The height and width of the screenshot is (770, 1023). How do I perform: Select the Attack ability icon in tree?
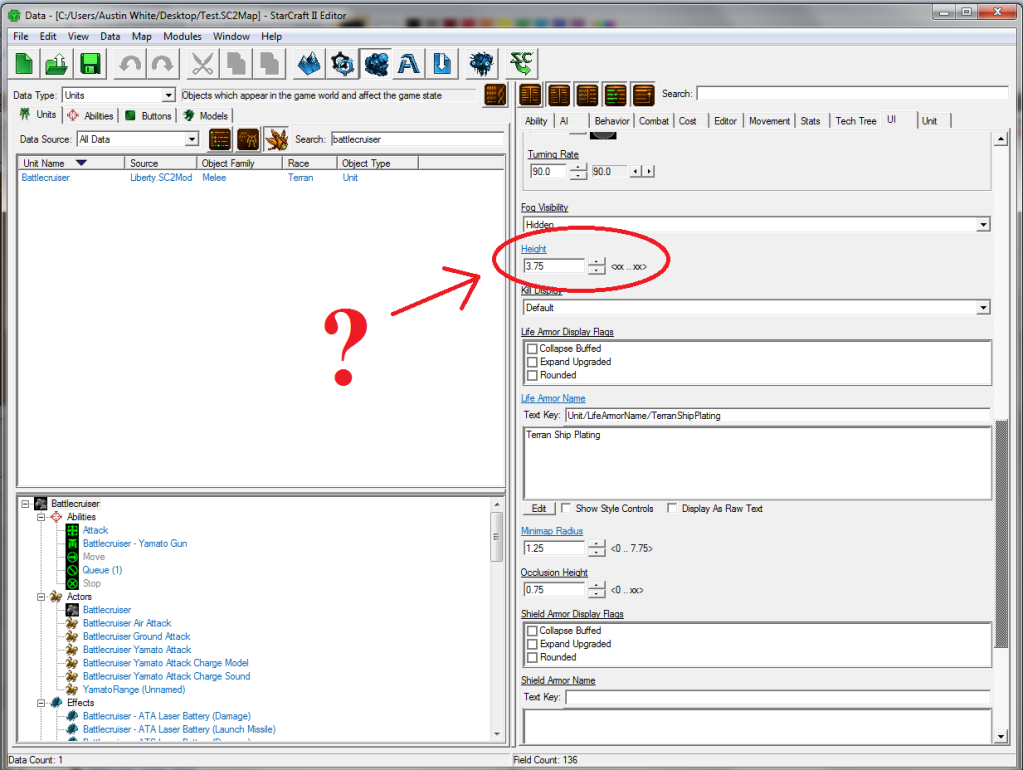72,531
